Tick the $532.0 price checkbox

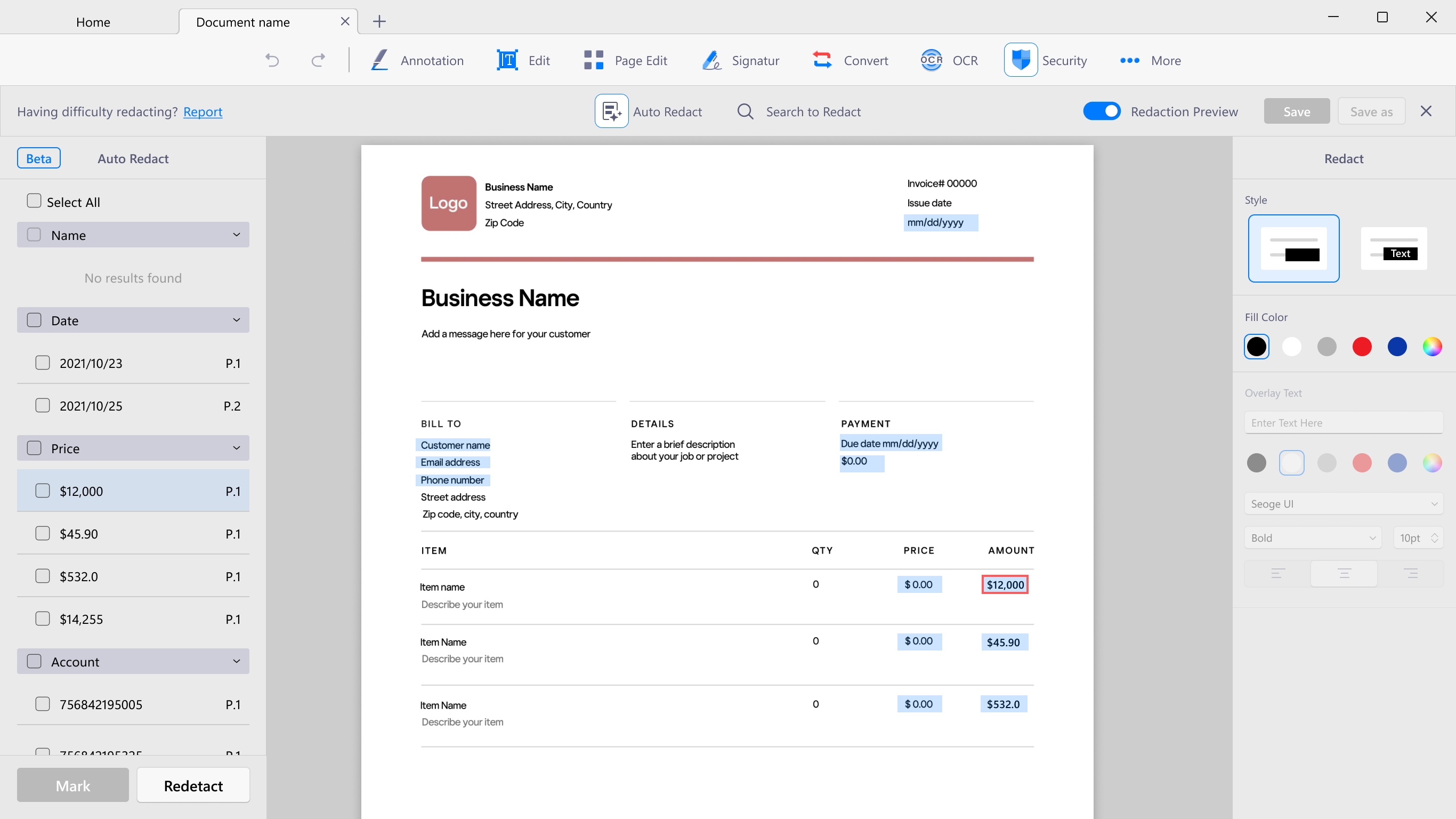(43, 576)
